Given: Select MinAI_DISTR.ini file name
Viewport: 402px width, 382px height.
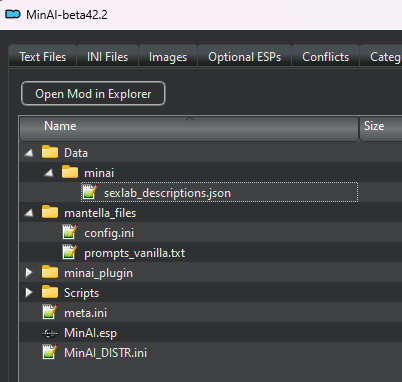Looking at the screenshot, I should click(105, 353).
